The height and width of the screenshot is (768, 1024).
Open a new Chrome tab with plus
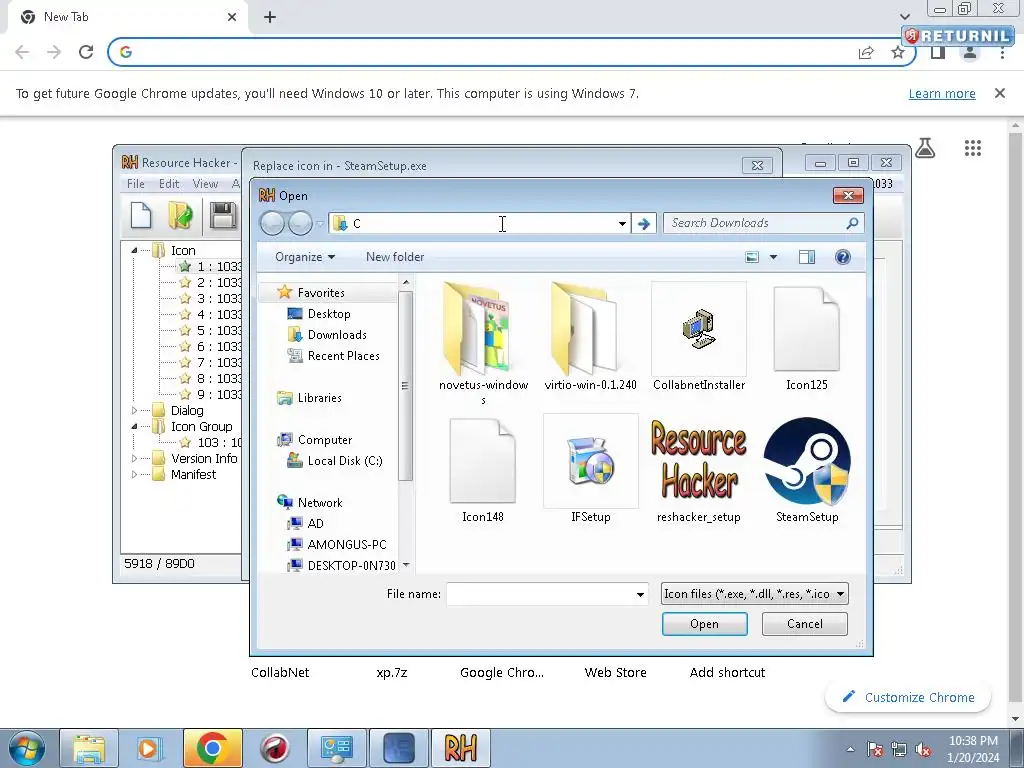point(270,17)
